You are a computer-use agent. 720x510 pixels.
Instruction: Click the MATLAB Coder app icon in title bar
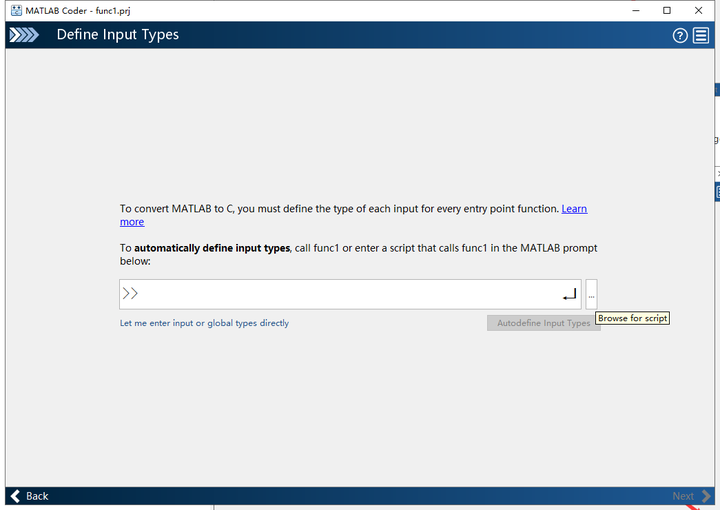pos(16,11)
